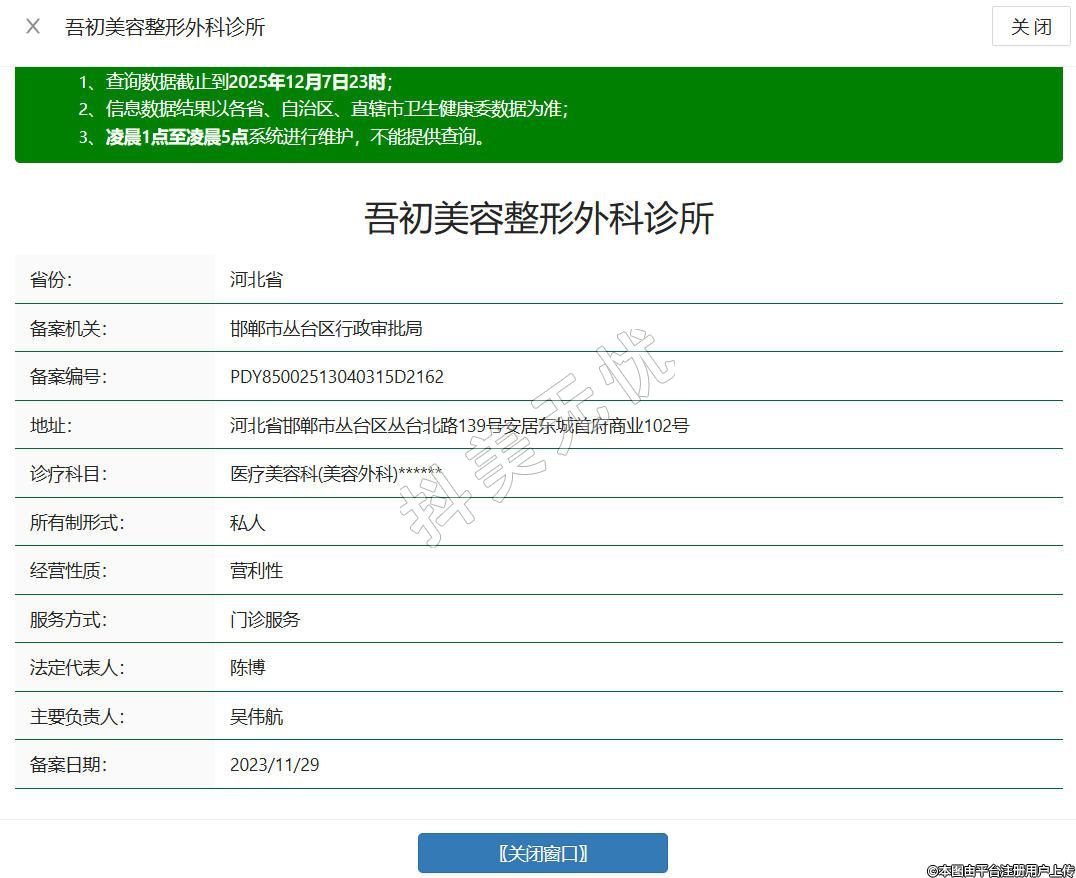The image size is (1076, 878).
Task: Select the 邯郸市丛台区行政审批局 value
Action: coord(326,329)
